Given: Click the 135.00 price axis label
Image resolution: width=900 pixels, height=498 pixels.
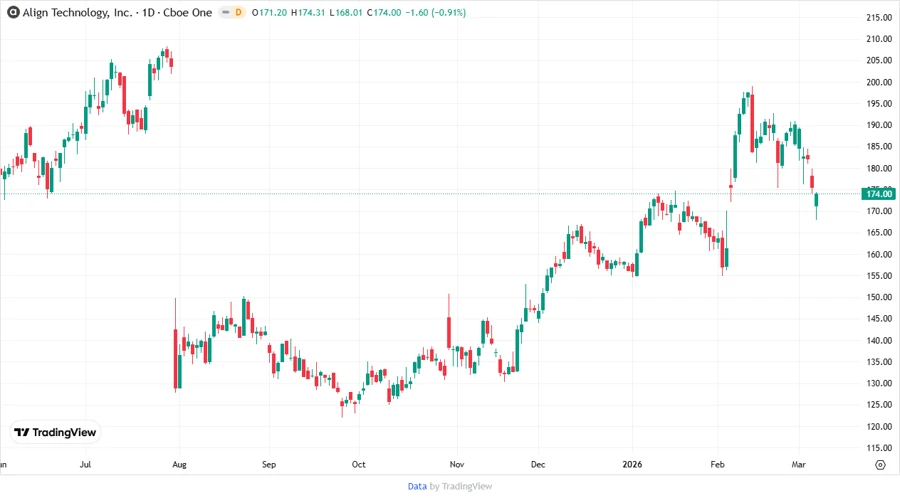Looking at the screenshot, I should 879,362.
